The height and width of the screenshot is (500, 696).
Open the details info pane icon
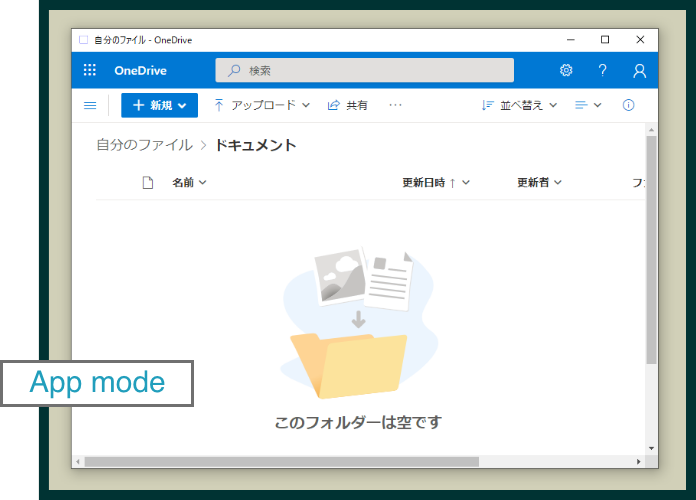click(628, 105)
